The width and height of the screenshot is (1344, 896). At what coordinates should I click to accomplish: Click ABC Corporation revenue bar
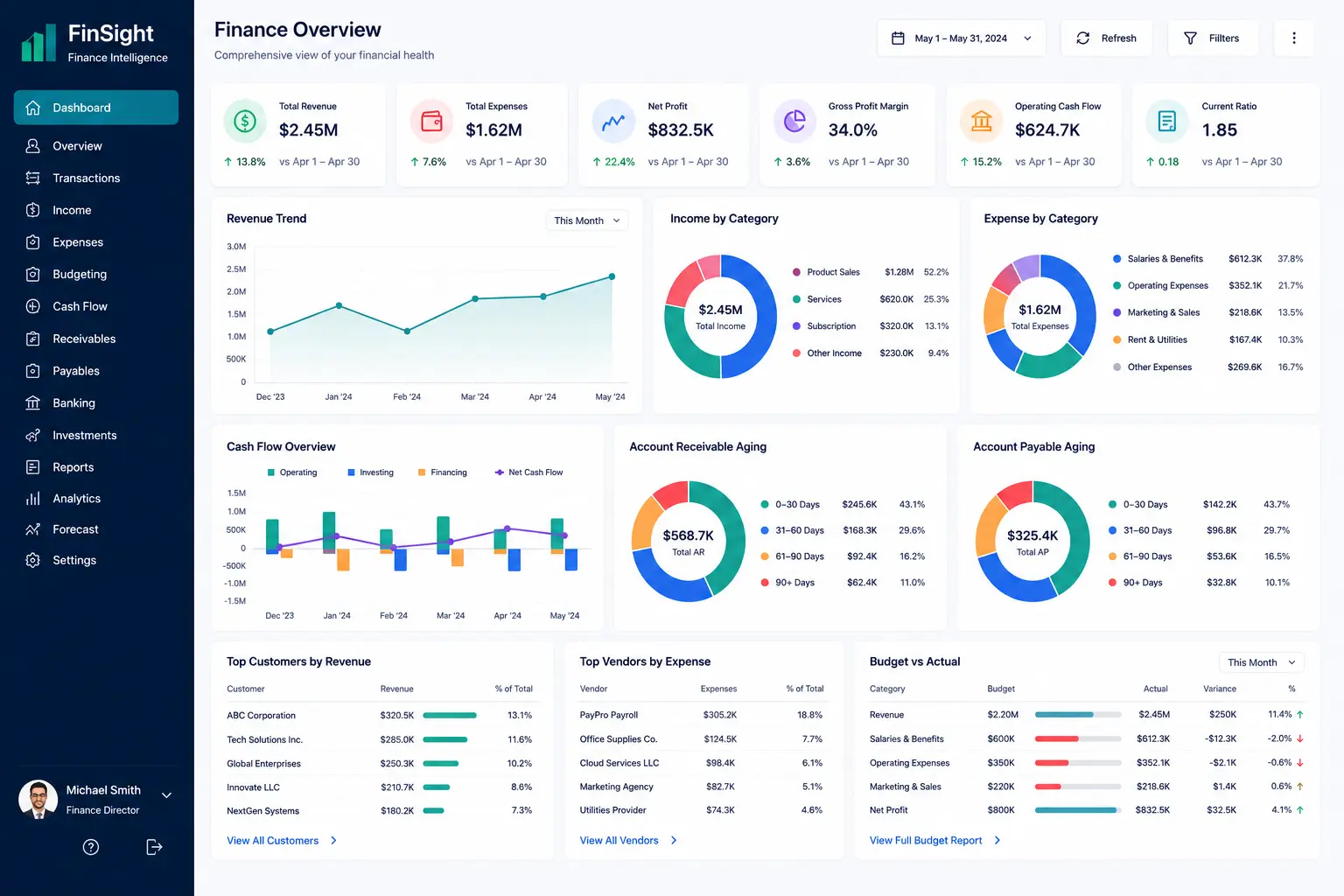click(x=450, y=716)
